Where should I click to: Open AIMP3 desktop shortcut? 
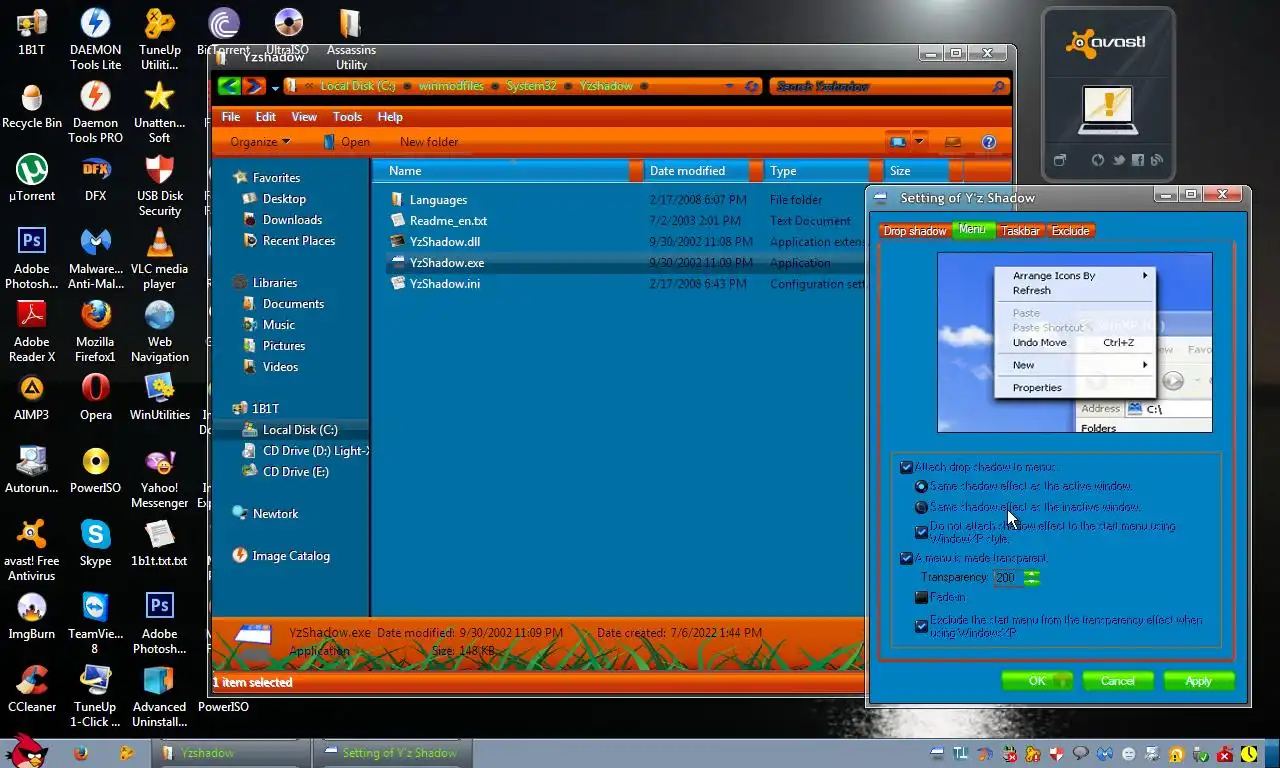[32, 397]
